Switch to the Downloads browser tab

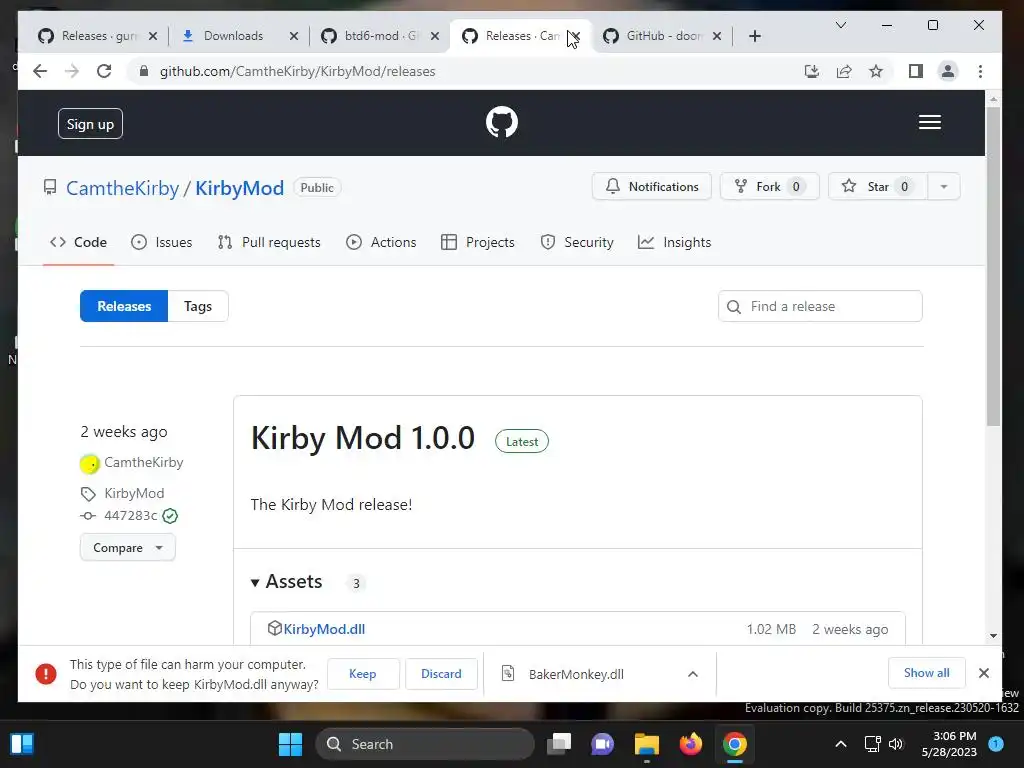(x=233, y=36)
